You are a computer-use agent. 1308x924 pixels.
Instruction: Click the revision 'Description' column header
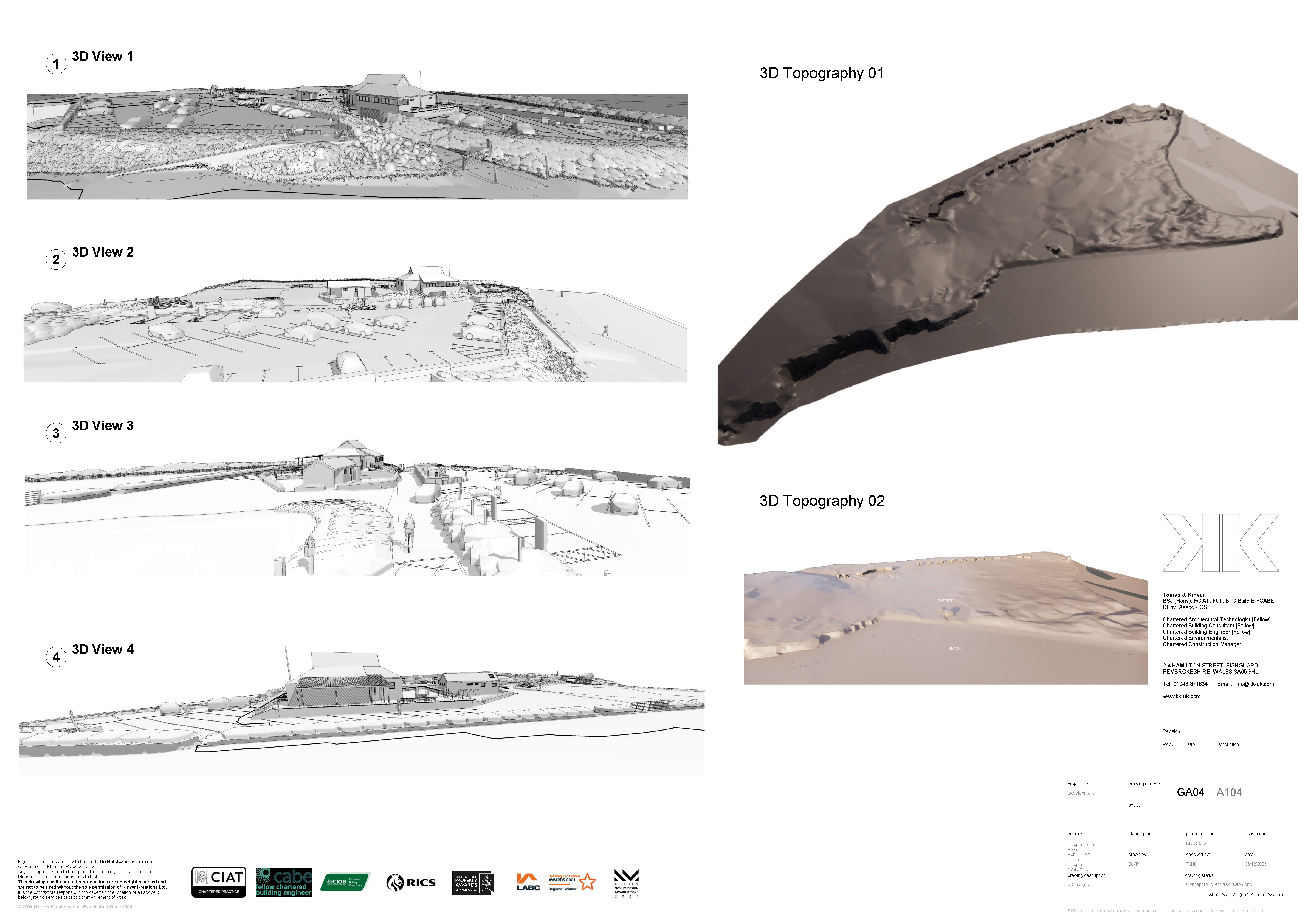[x=1227, y=745]
